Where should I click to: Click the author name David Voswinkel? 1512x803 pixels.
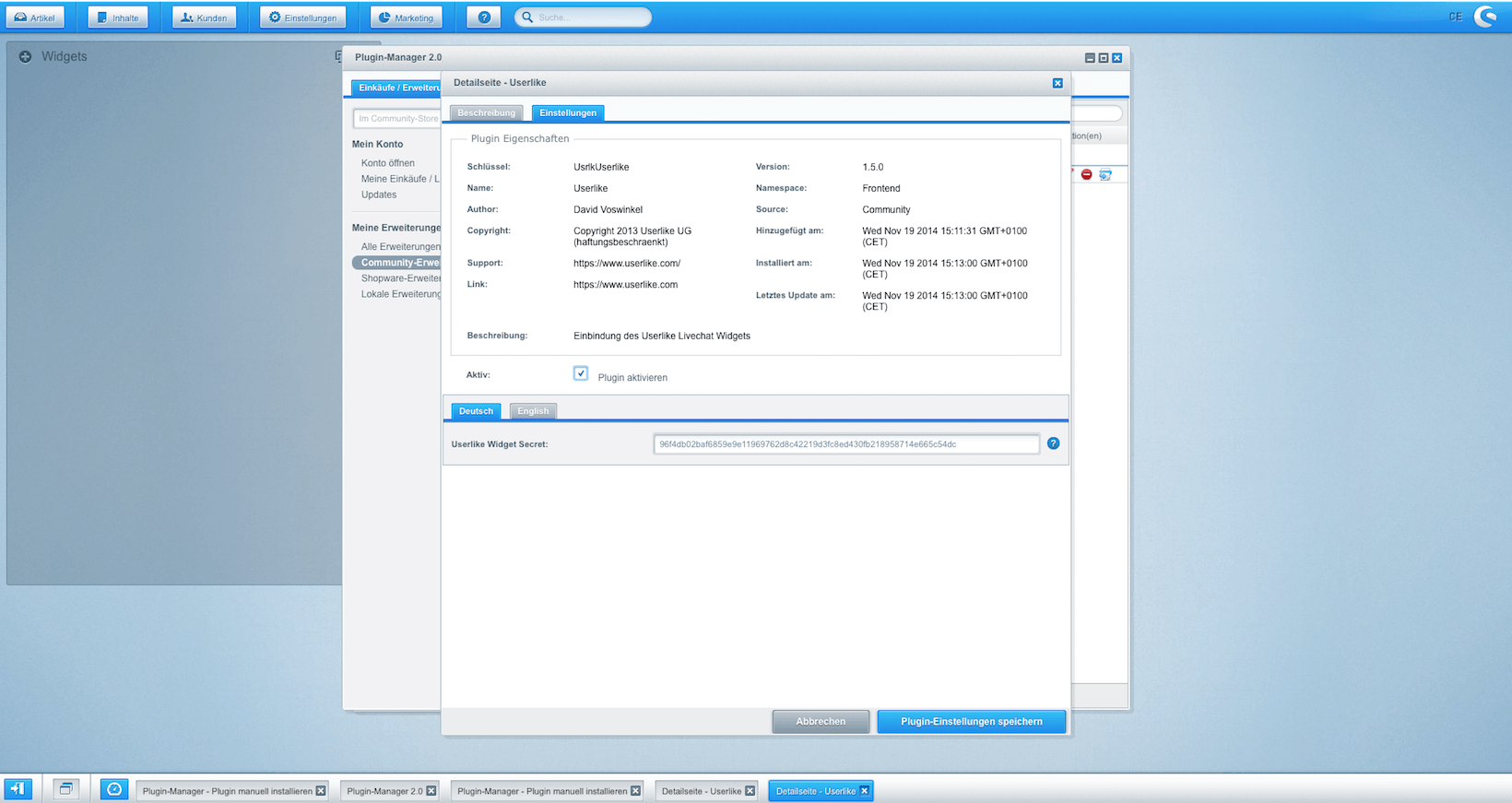(608, 209)
